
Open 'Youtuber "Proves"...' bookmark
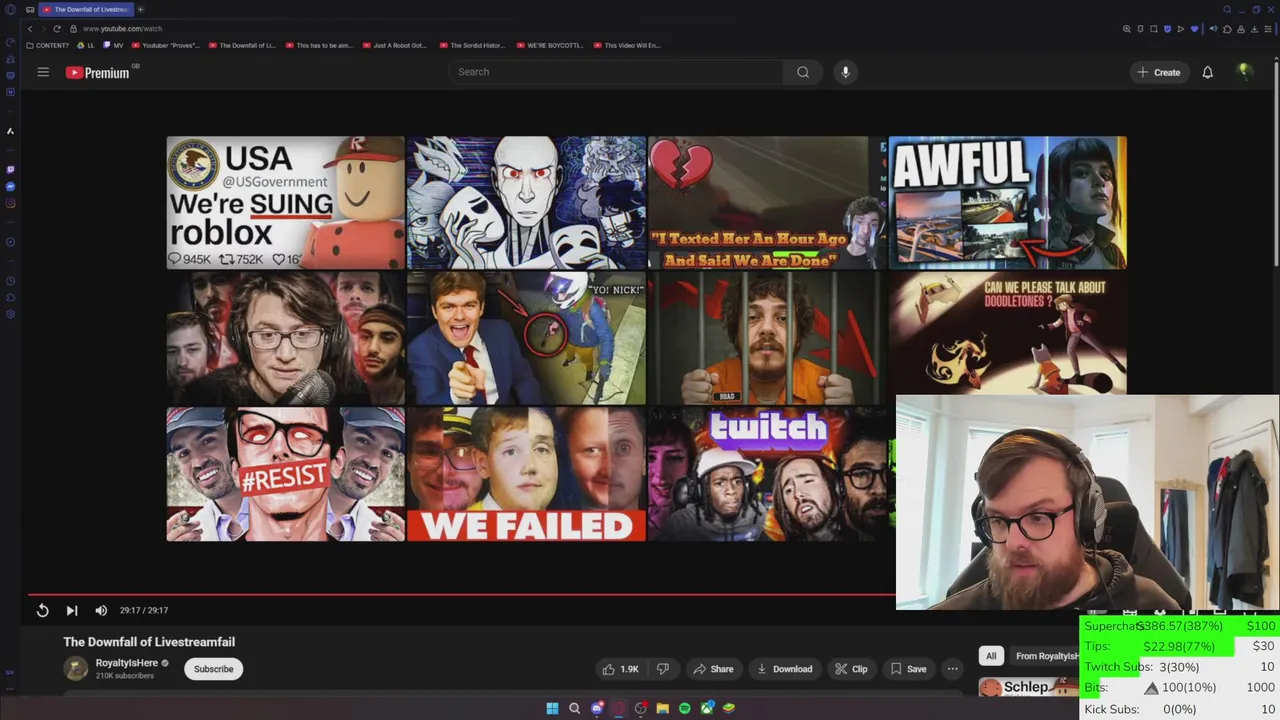(166, 45)
